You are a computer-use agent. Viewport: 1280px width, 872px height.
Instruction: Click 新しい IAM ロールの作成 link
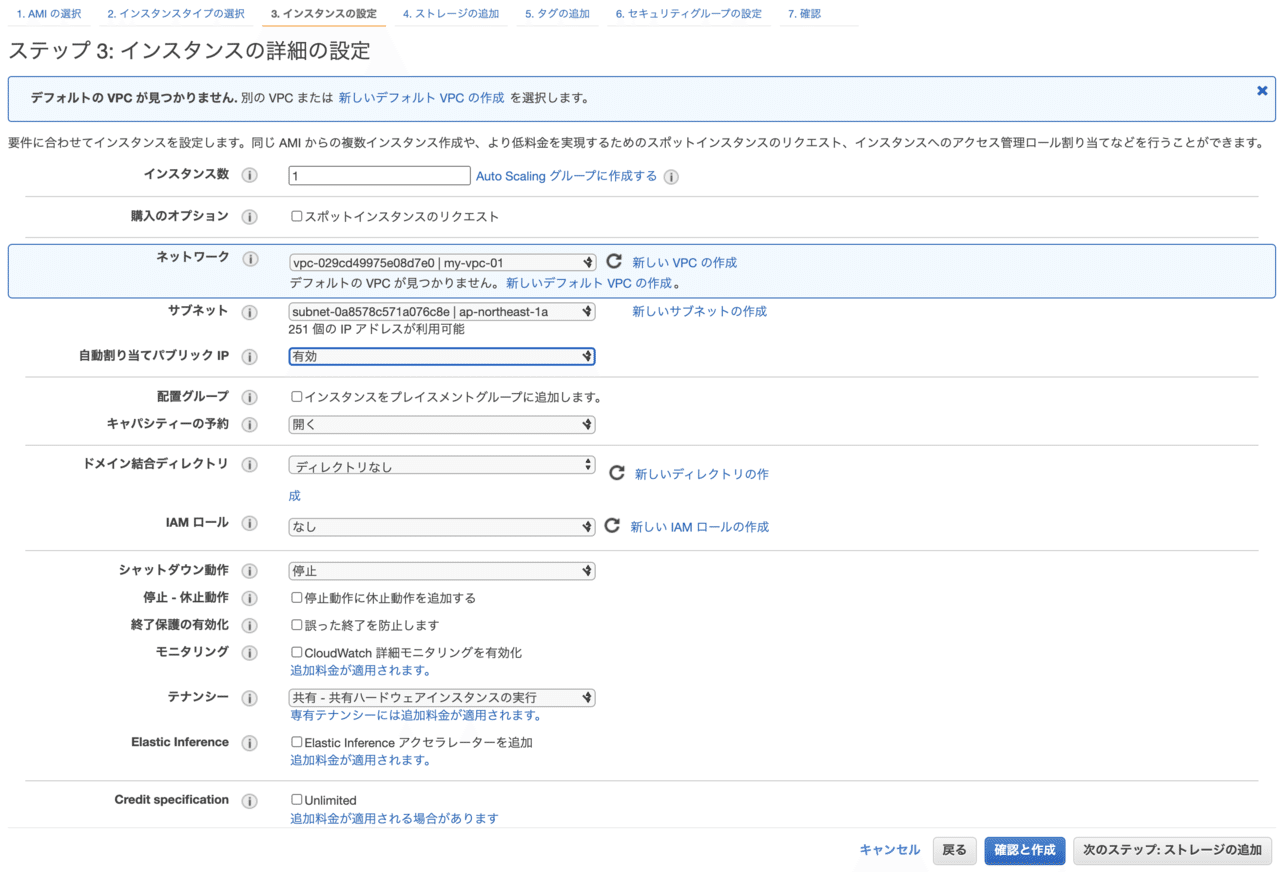point(700,527)
